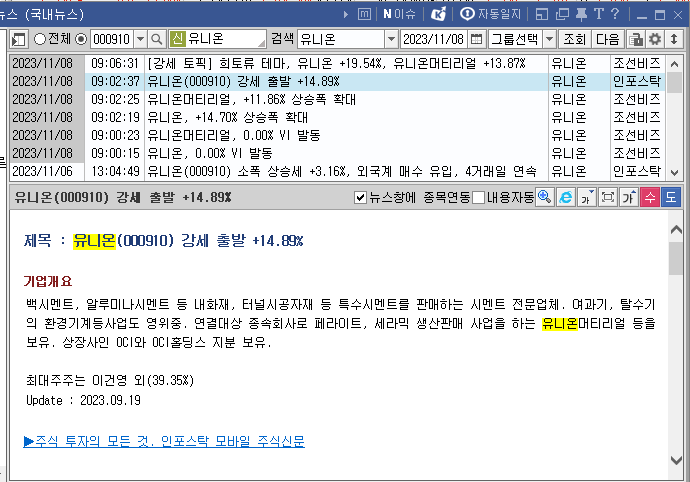690x482 pixels.
Task: Click the 000910 stock code input
Action: click(x=112, y=39)
